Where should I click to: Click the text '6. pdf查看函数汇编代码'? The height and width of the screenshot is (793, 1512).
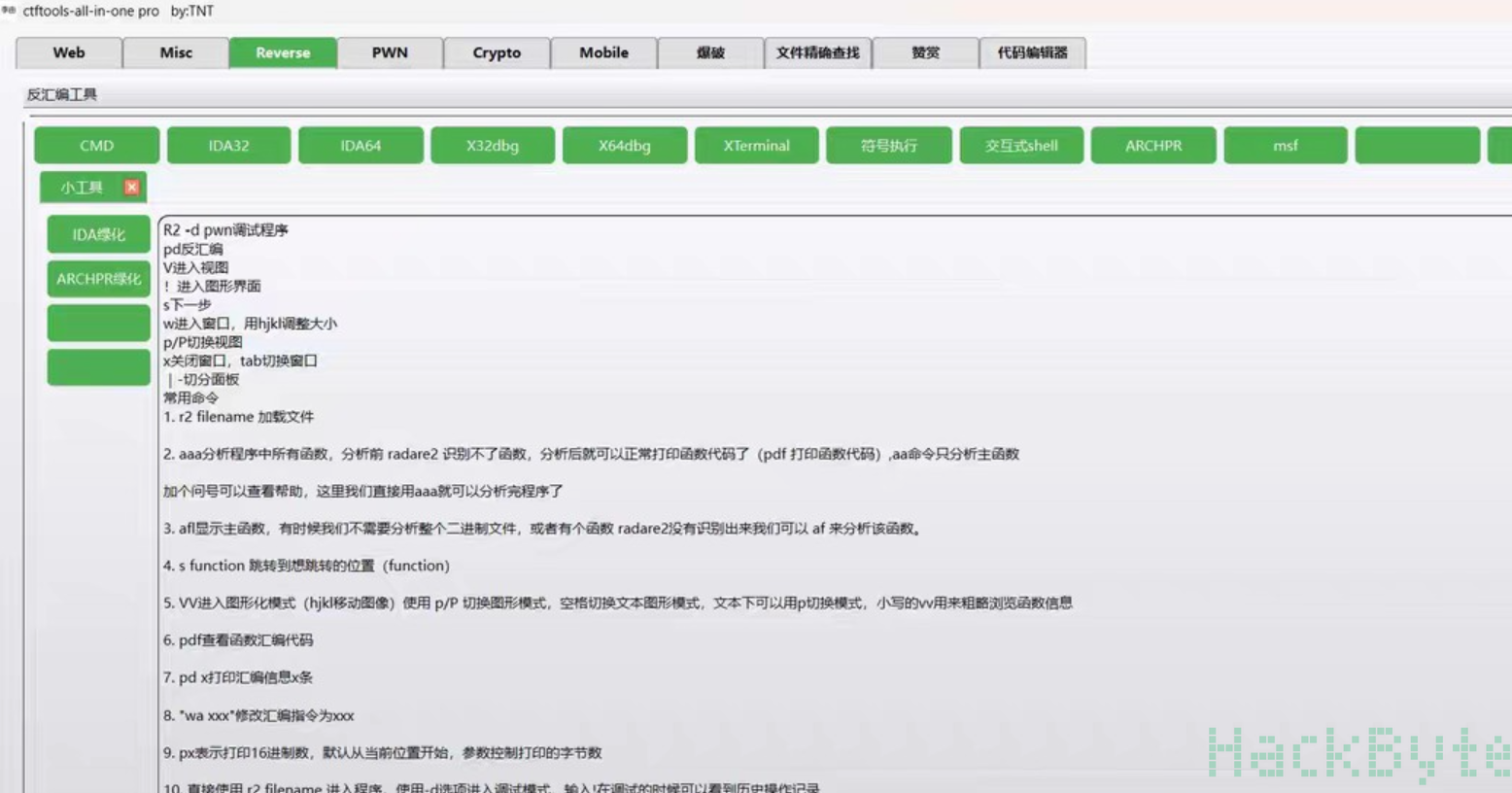[x=238, y=640]
